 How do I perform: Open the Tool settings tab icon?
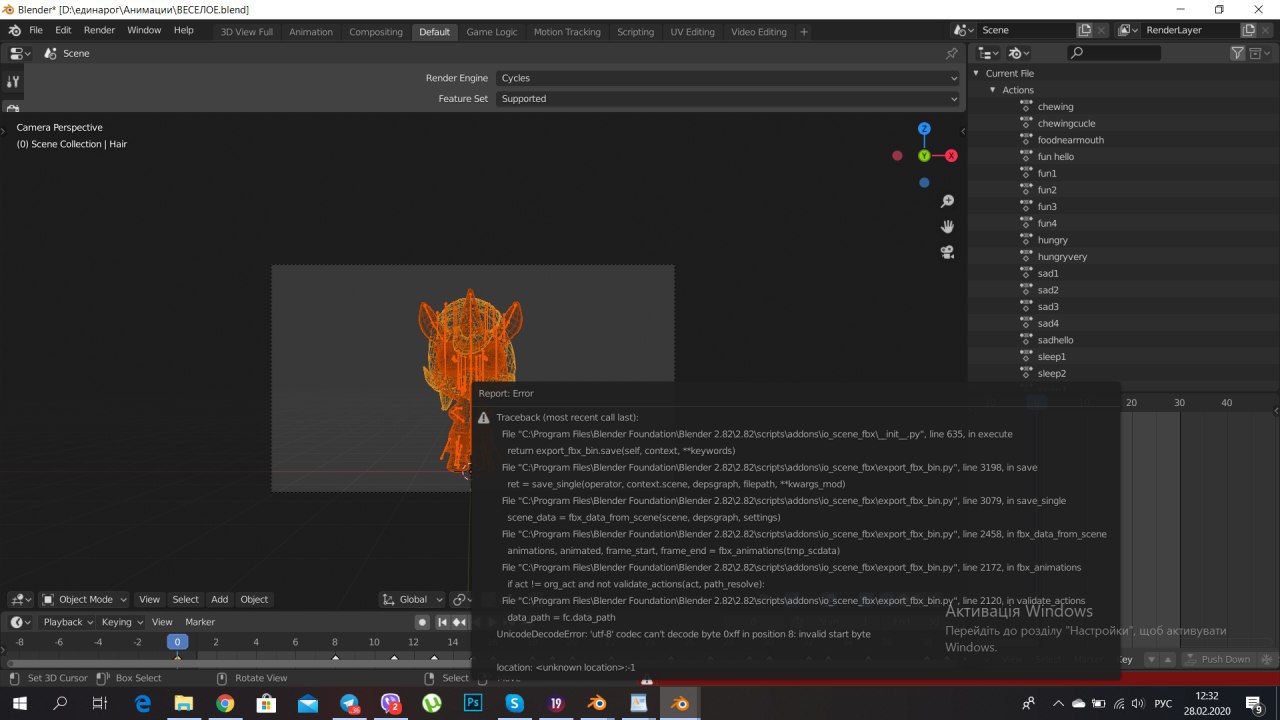[x=13, y=82]
